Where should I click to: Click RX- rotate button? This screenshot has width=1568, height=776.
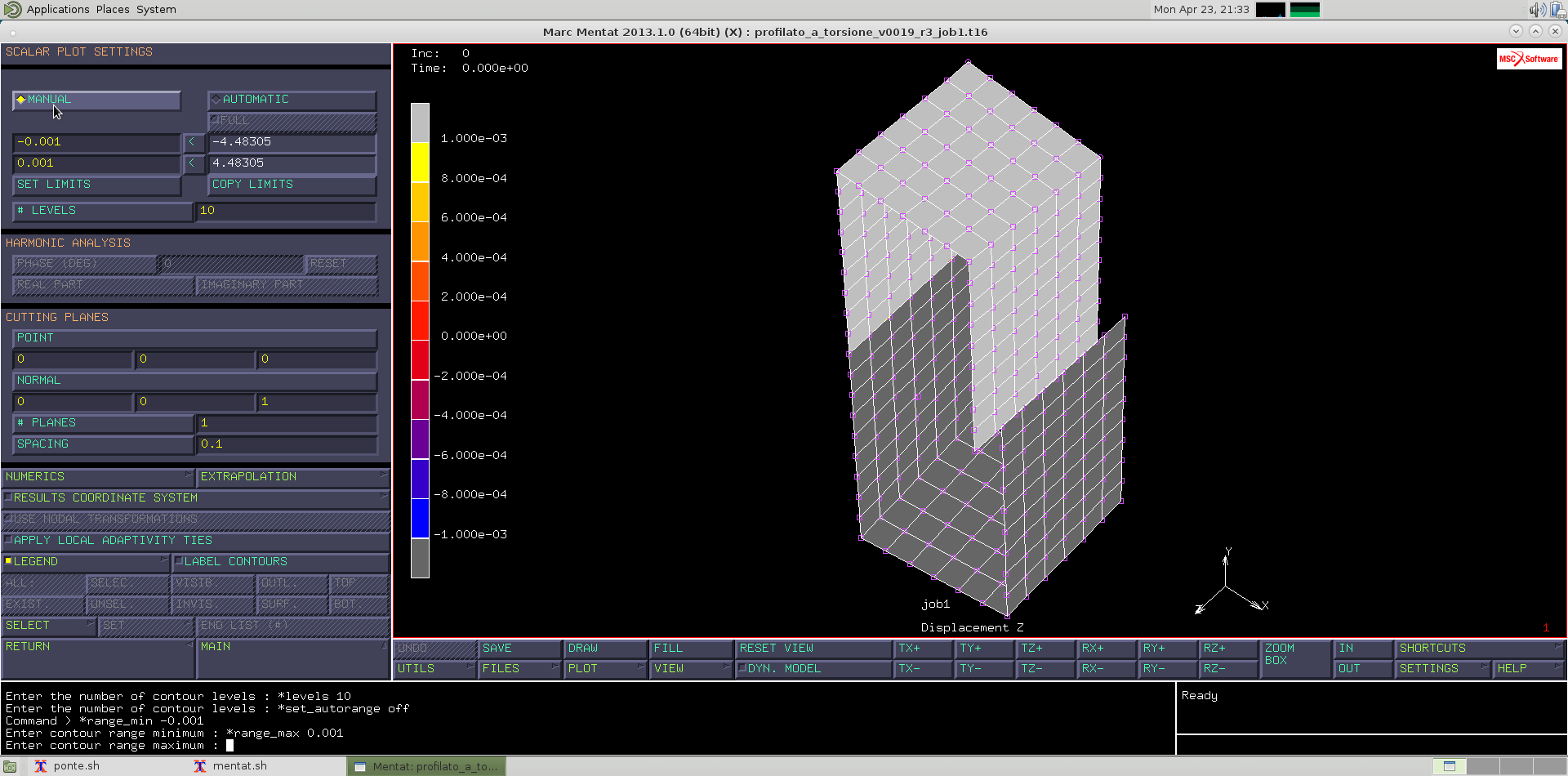pos(1107,669)
